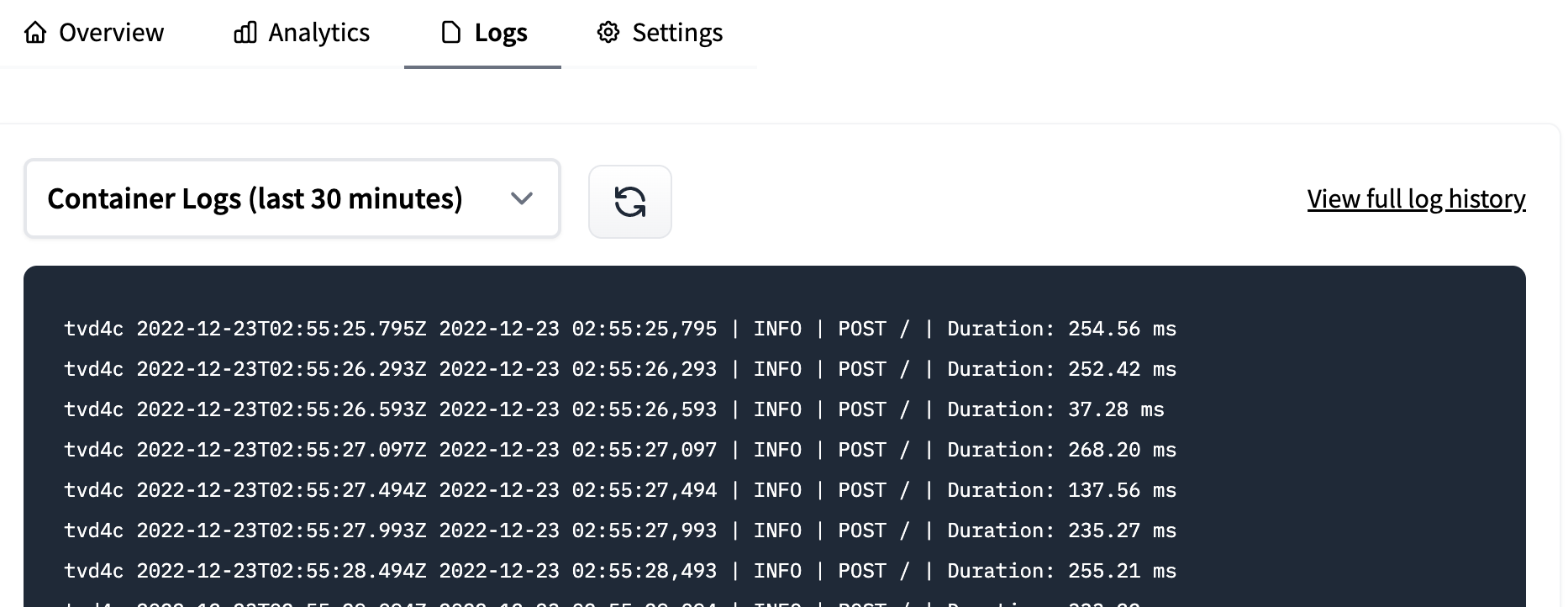The width and height of the screenshot is (1568, 607).
Task: Click the gear icon beside Settings
Action: 608,33
